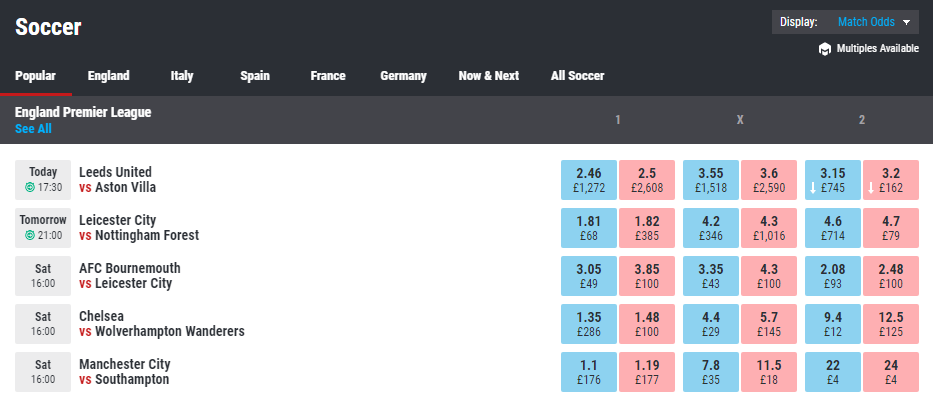Click the Multiples Available cube icon
933x398 pixels.
click(x=824, y=49)
